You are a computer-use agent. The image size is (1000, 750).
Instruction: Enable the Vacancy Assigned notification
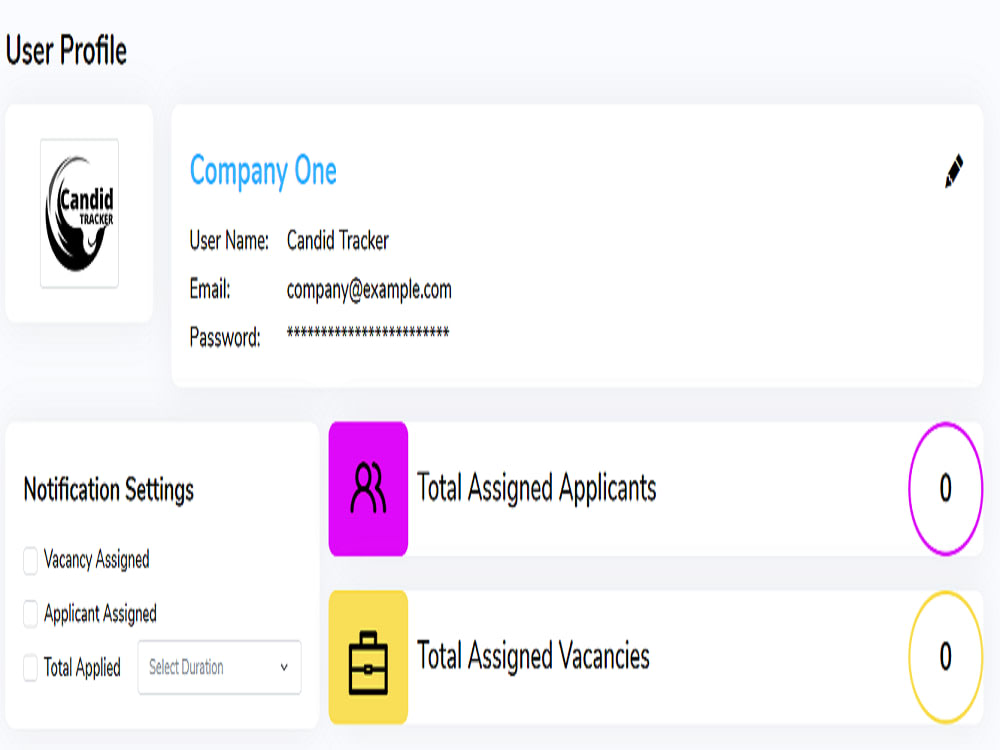click(x=30, y=561)
